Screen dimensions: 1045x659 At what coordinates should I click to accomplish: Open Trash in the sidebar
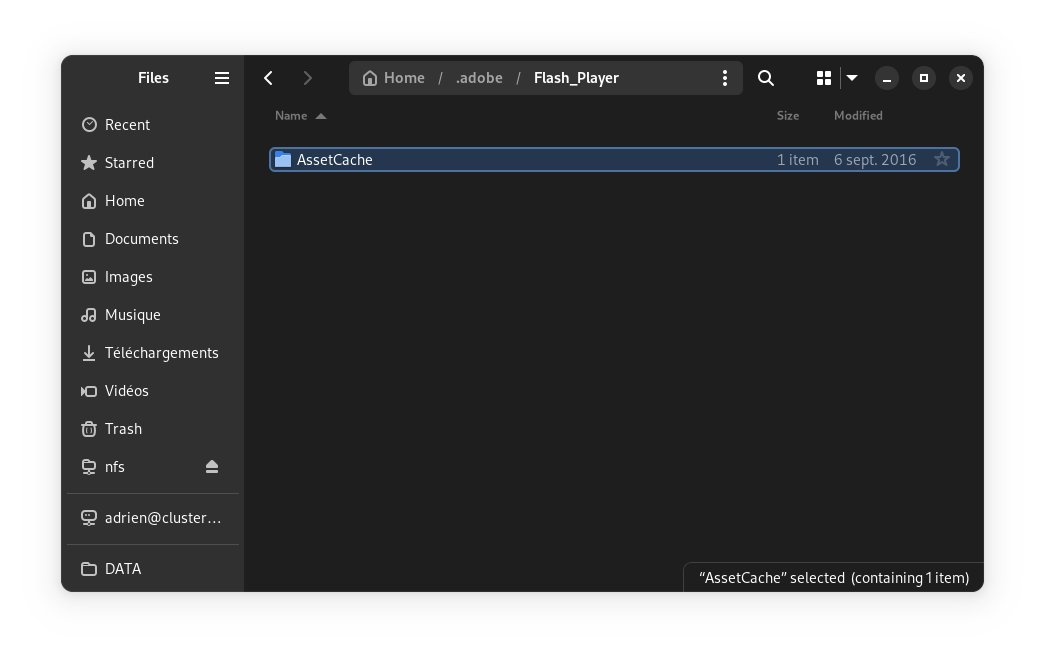[x=153, y=428]
